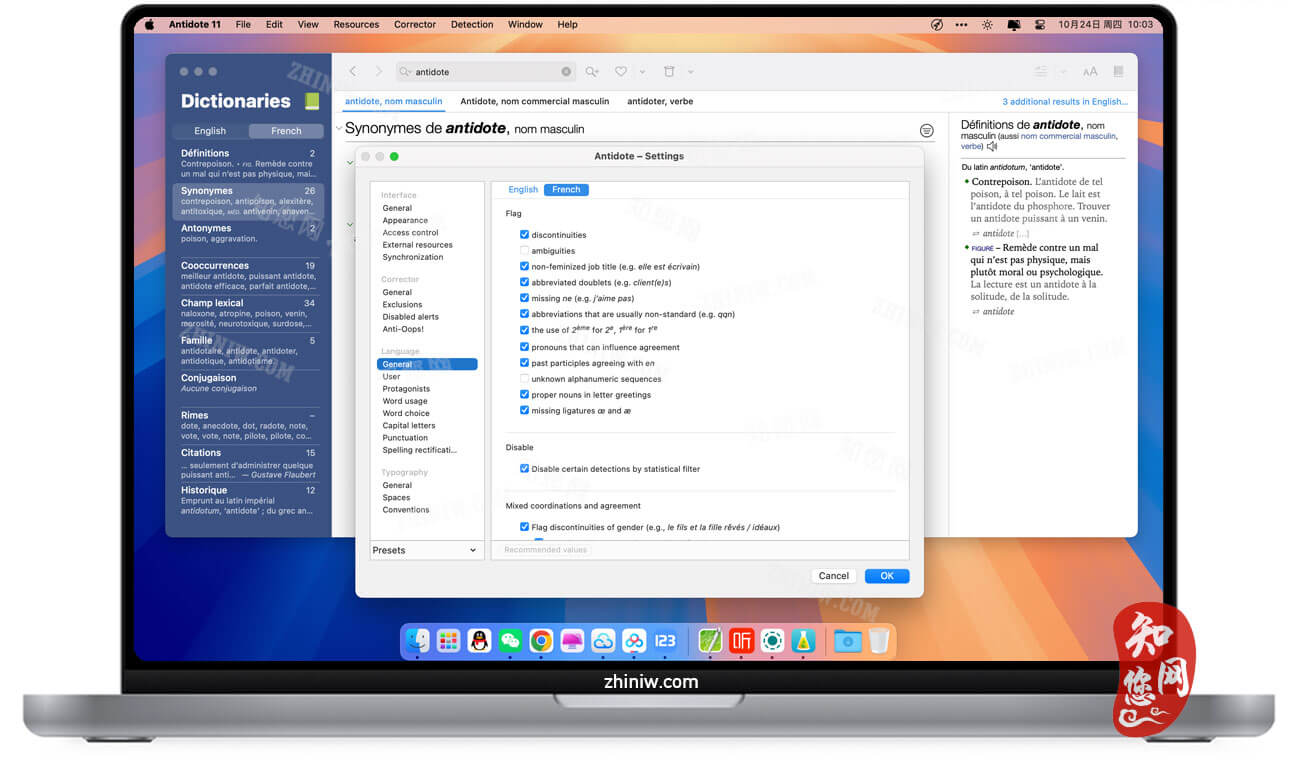Go back with the toolbar back arrow
This screenshot has height=779, width=1298.
point(353,71)
